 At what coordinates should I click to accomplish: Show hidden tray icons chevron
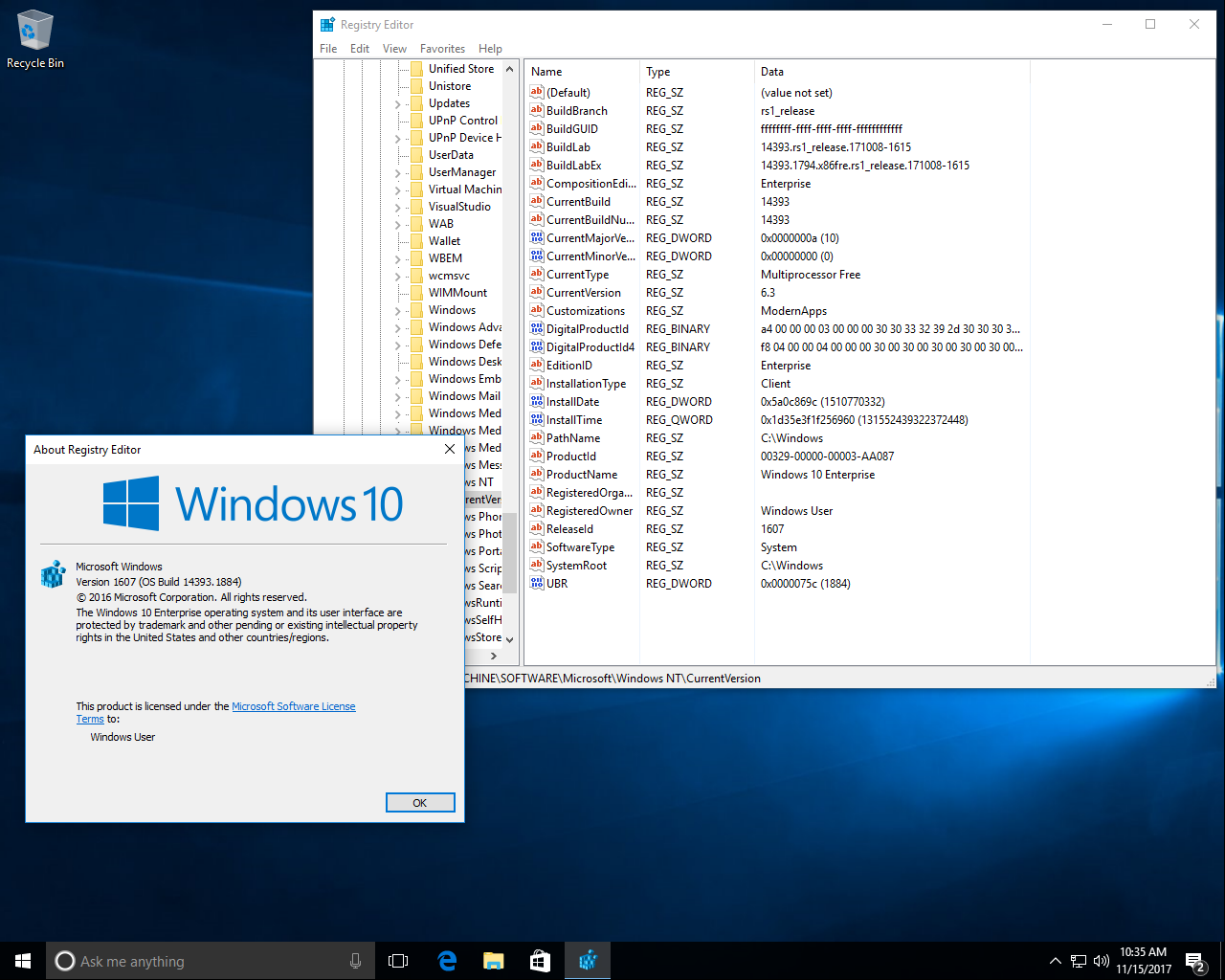(x=1055, y=961)
